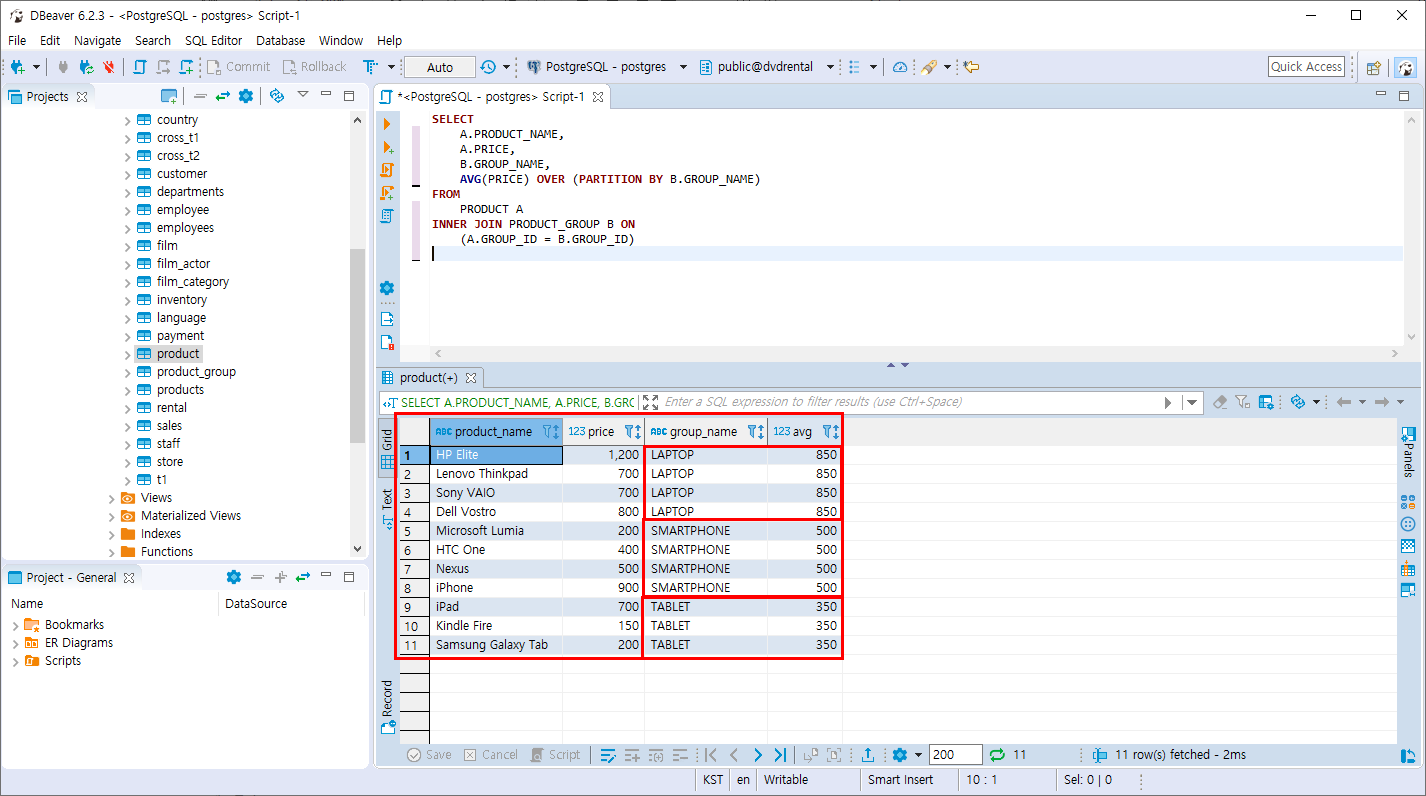Click the New SQL script icon

click(x=187, y=67)
